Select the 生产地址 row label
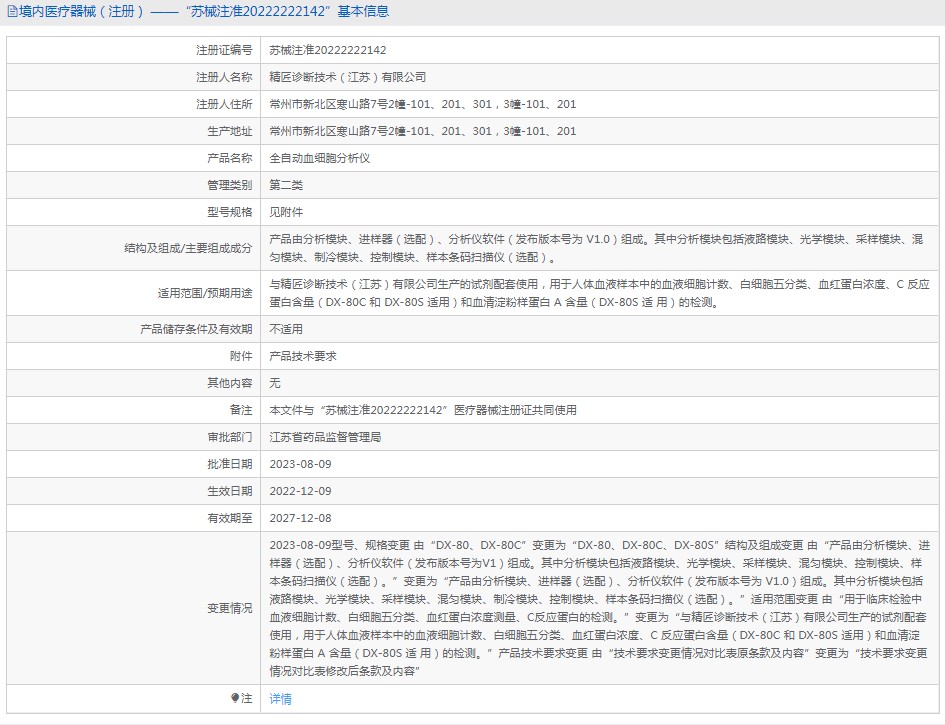This screenshot has width=945, height=725. click(230, 131)
